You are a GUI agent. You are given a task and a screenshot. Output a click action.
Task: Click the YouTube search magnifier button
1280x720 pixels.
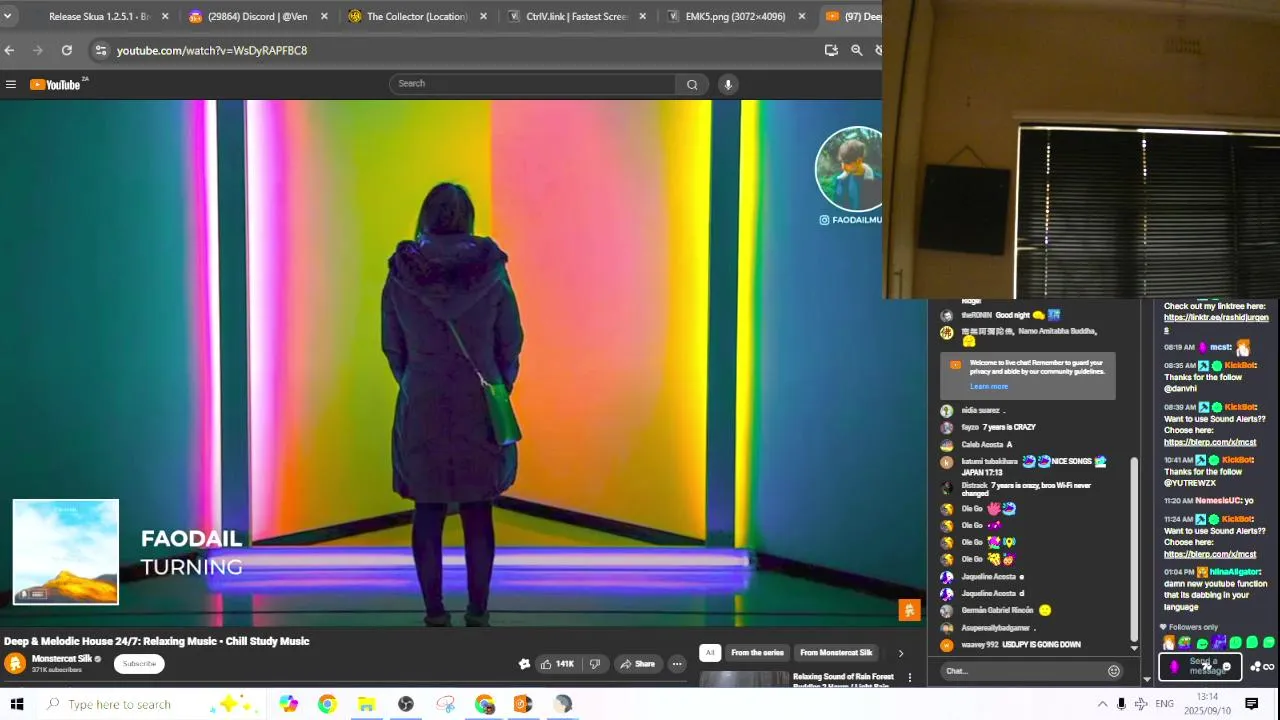[692, 84]
